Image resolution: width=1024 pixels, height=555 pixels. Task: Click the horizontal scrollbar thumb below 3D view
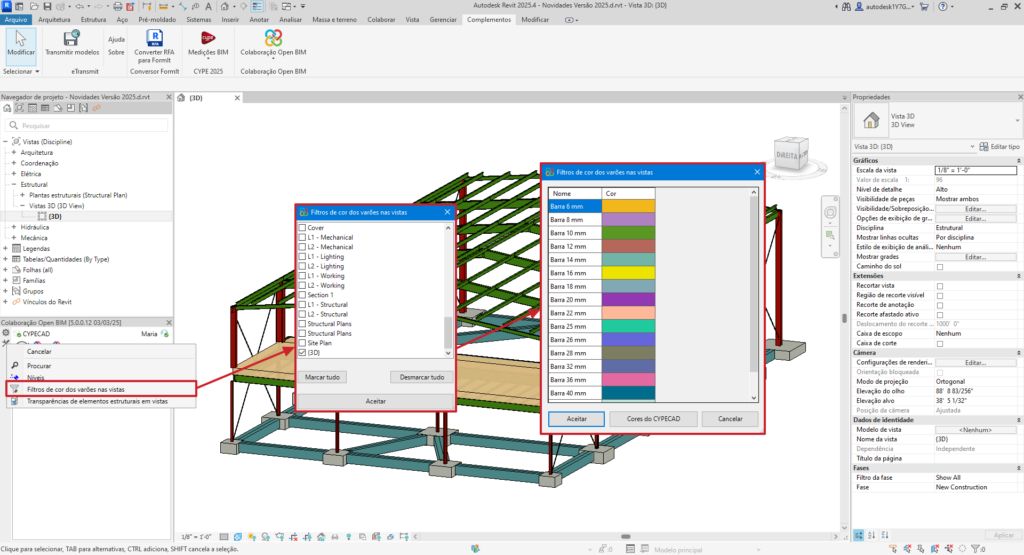(x=626, y=537)
